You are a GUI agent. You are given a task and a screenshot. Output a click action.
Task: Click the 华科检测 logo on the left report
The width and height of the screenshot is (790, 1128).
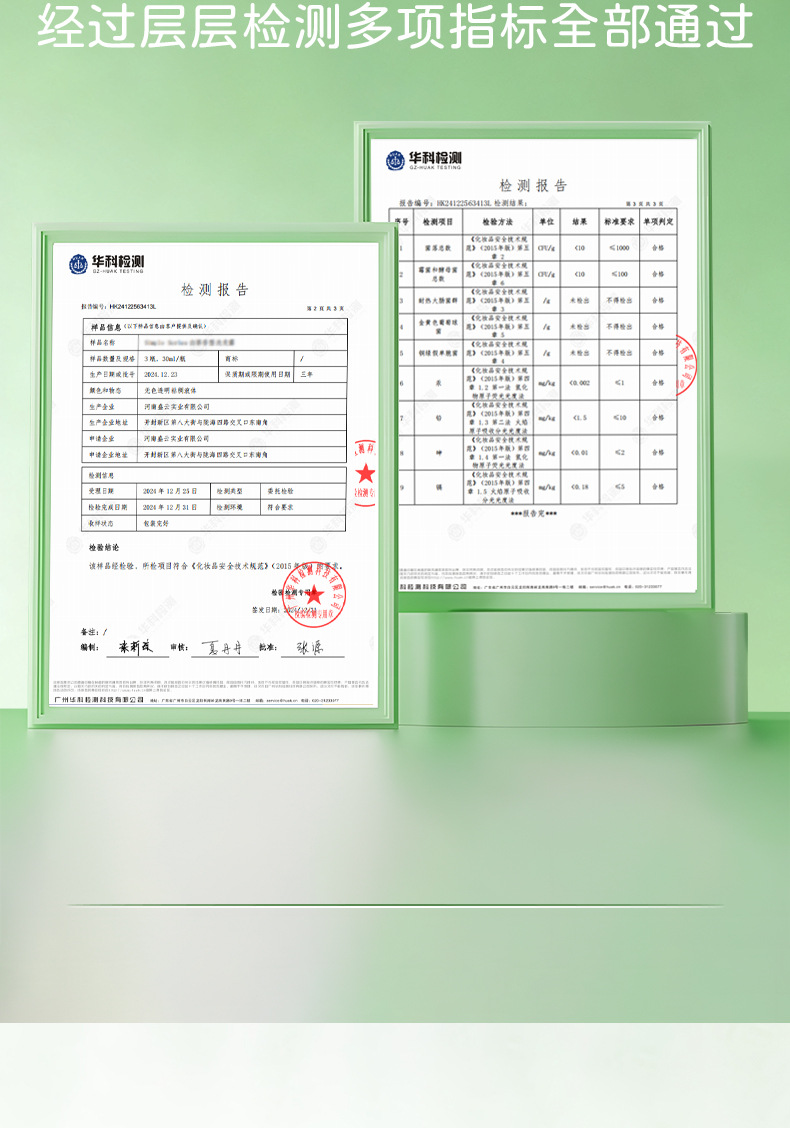click(x=106, y=263)
